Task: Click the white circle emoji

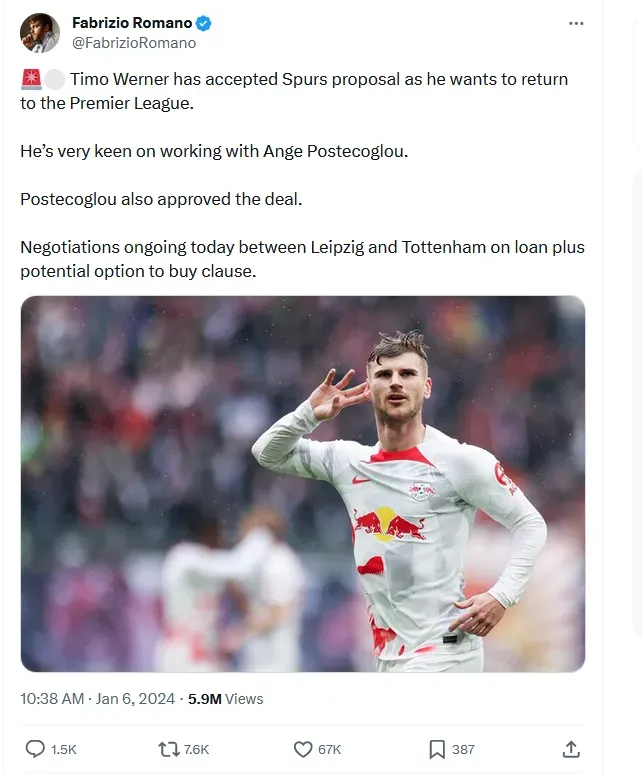Action: [x=54, y=79]
